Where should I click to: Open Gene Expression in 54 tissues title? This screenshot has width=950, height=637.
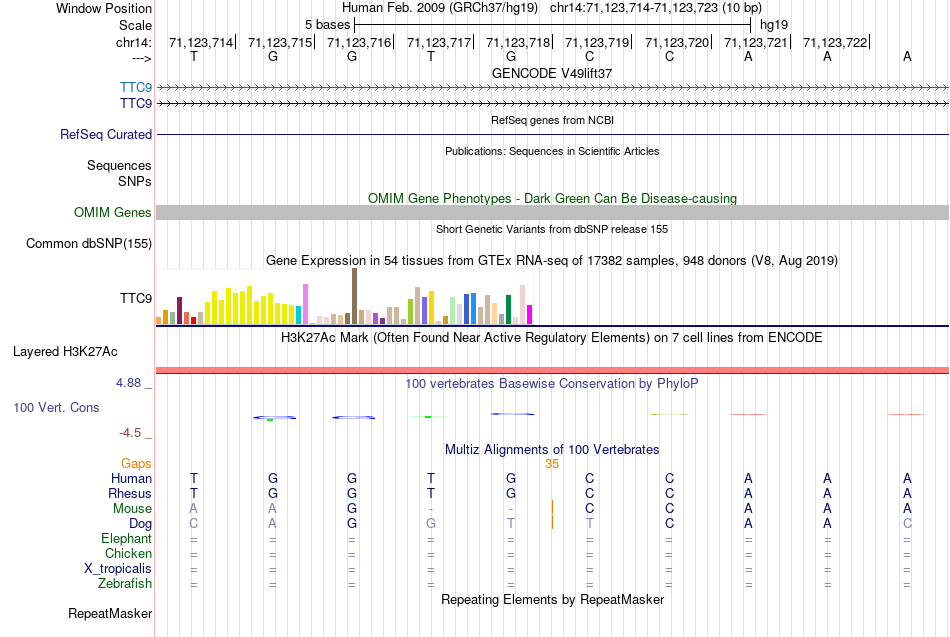click(552, 261)
